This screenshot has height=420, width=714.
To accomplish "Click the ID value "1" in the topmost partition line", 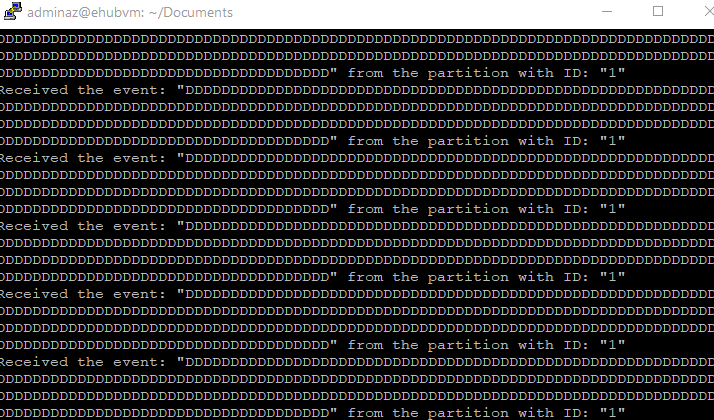I will pos(612,73).
